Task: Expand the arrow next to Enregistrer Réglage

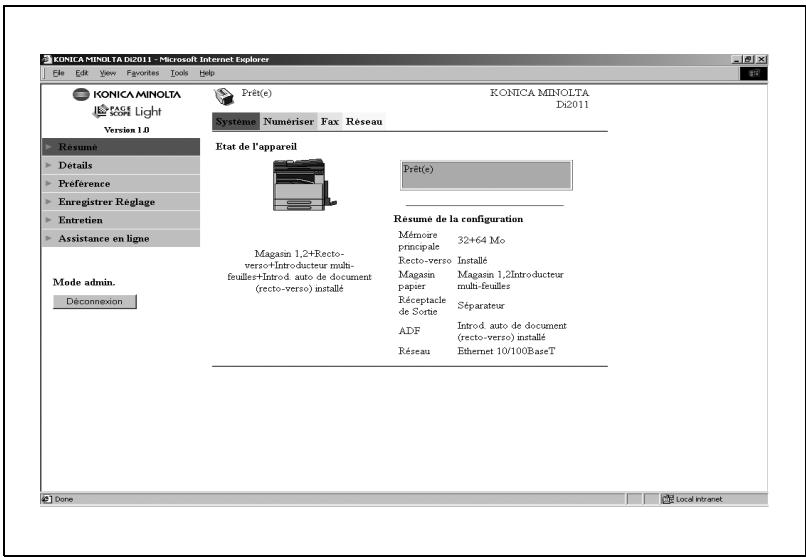Action: (x=49, y=201)
